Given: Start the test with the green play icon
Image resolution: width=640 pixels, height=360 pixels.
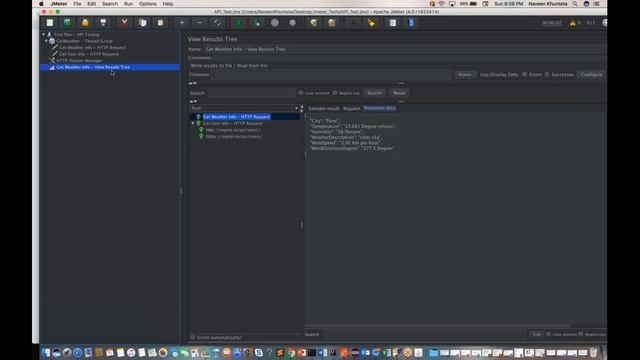Looking at the screenshot, I should (x=239, y=23).
